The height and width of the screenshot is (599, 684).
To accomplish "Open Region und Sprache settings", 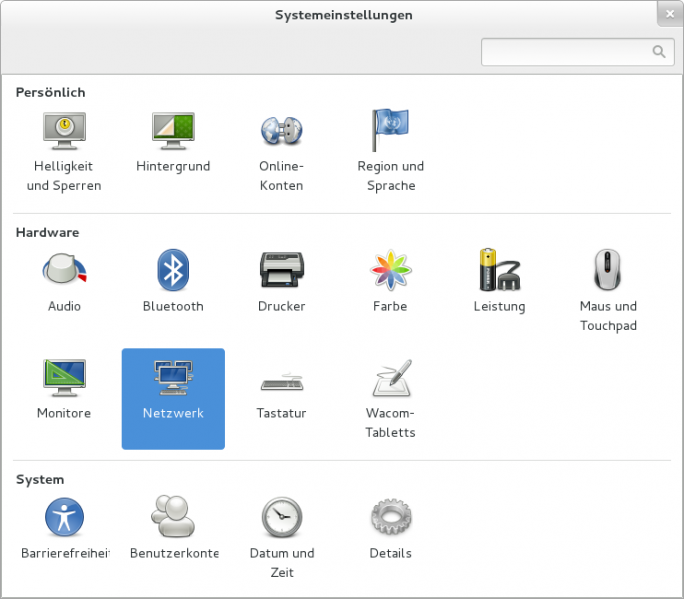I will [390, 151].
